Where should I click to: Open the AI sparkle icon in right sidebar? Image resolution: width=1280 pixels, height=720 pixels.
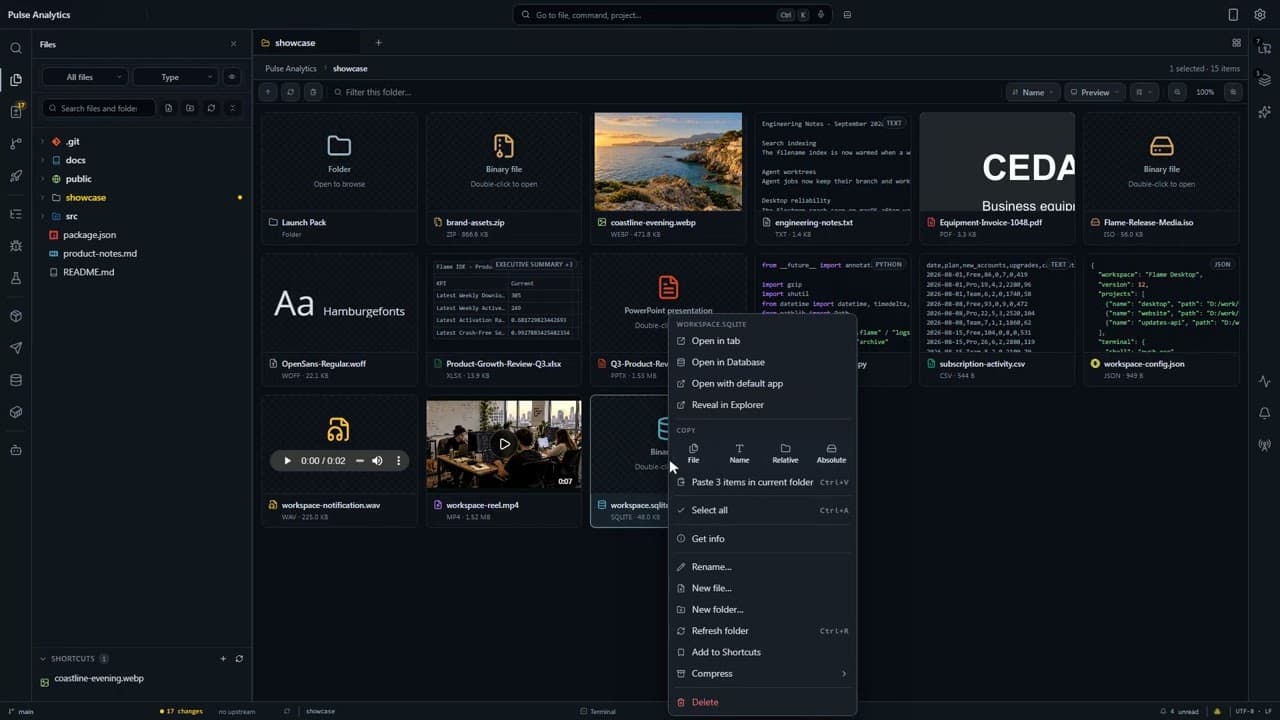(x=1264, y=112)
